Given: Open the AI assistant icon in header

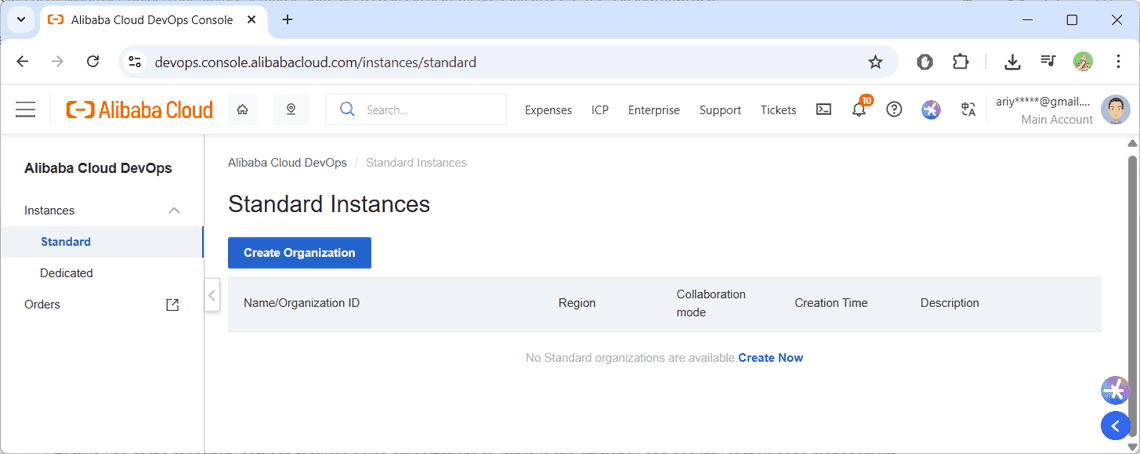Looking at the screenshot, I should click(931, 110).
